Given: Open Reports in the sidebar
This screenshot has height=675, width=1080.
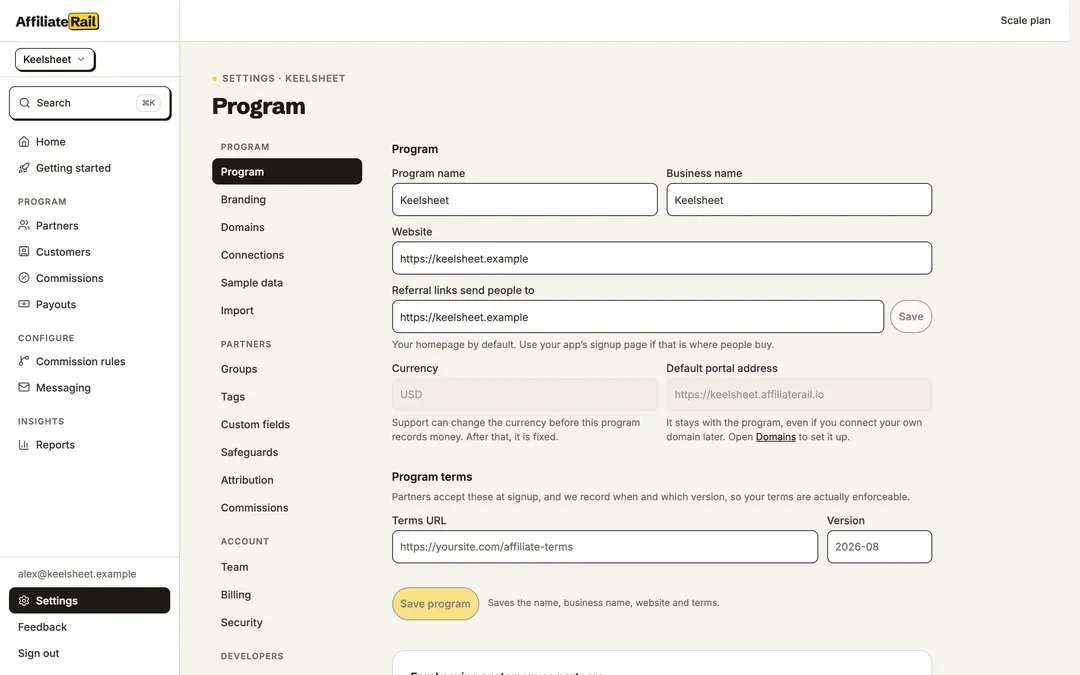Looking at the screenshot, I should click(90, 444).
